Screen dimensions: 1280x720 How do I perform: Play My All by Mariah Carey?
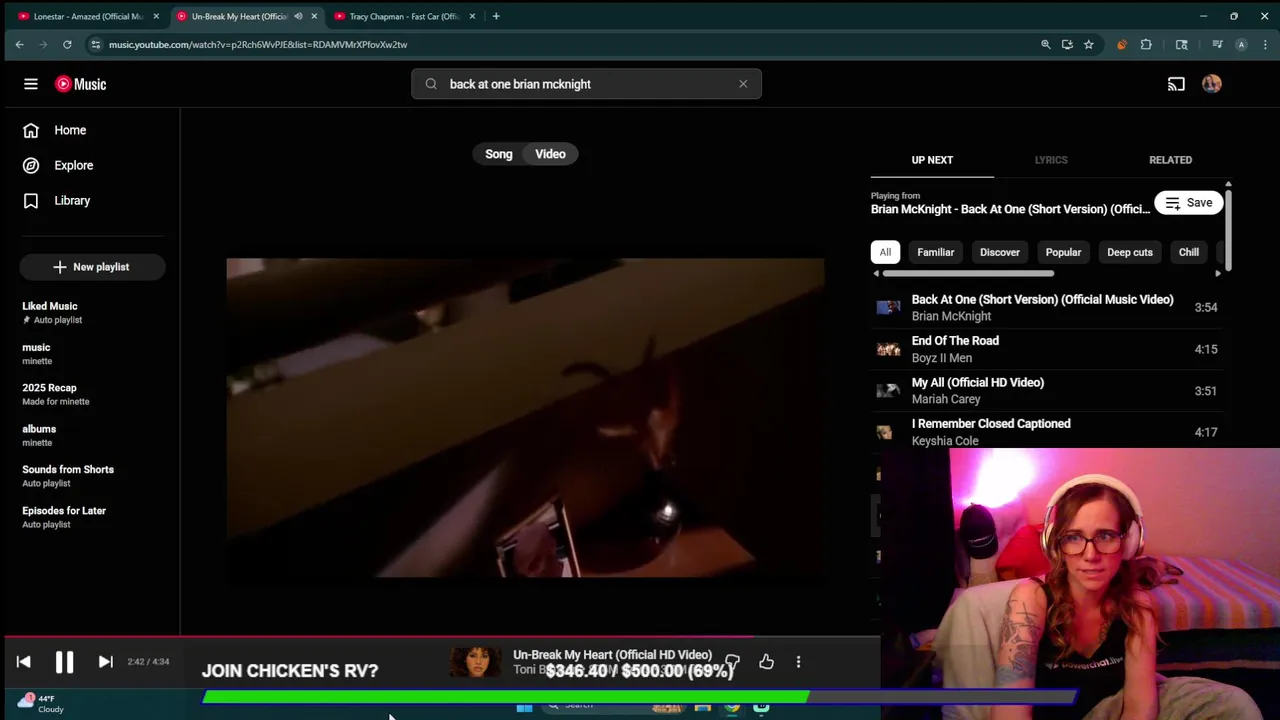tap(1046, 390)
